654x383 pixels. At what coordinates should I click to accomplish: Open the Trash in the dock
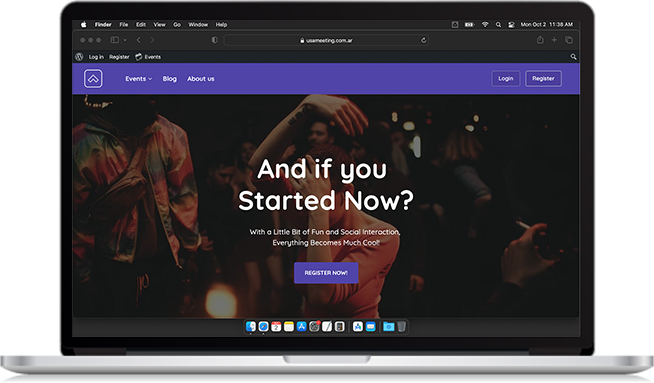[x=401, y=326]
